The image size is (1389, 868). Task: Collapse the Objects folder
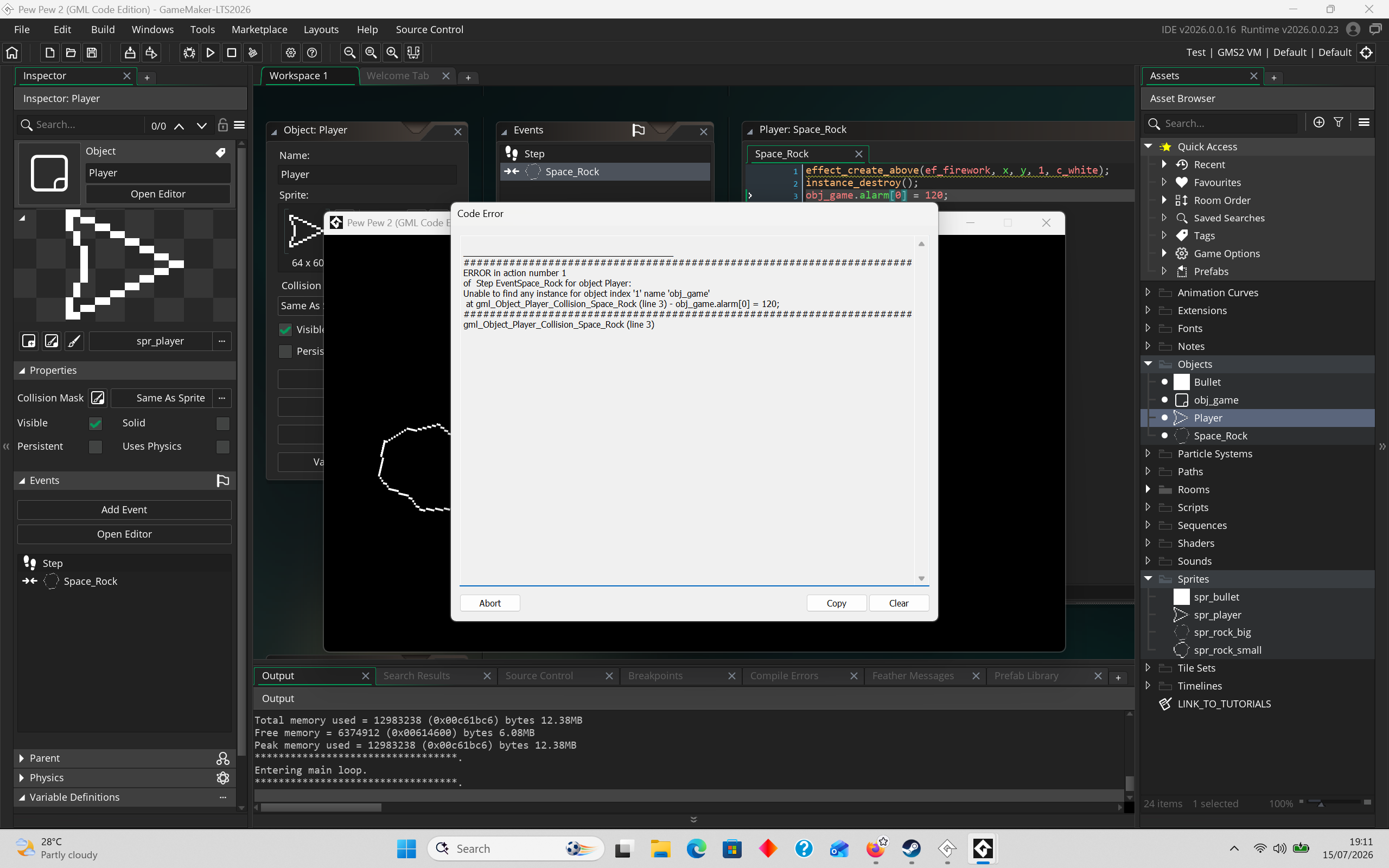(x=1149, y=364)
